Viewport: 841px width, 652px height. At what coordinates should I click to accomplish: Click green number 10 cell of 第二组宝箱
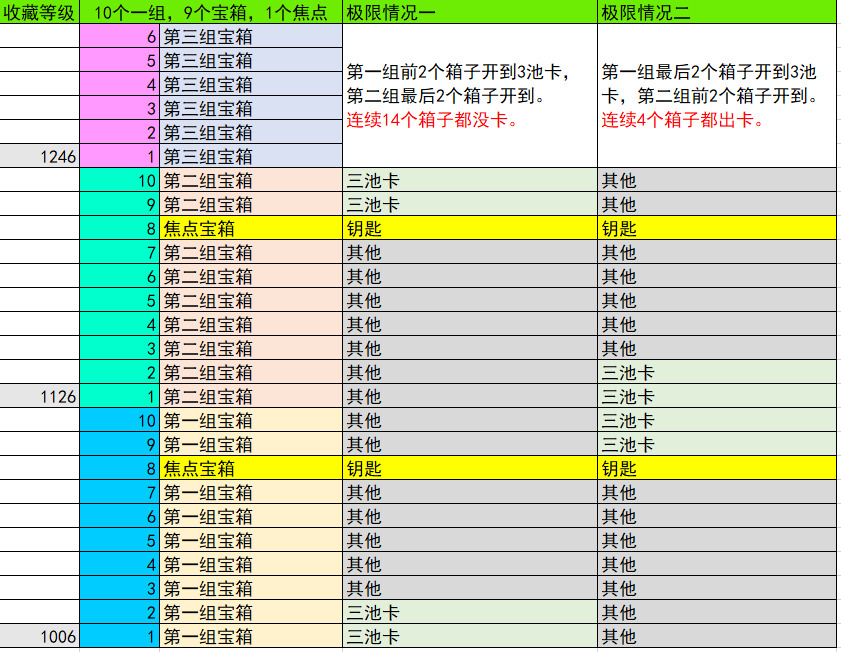120,180
